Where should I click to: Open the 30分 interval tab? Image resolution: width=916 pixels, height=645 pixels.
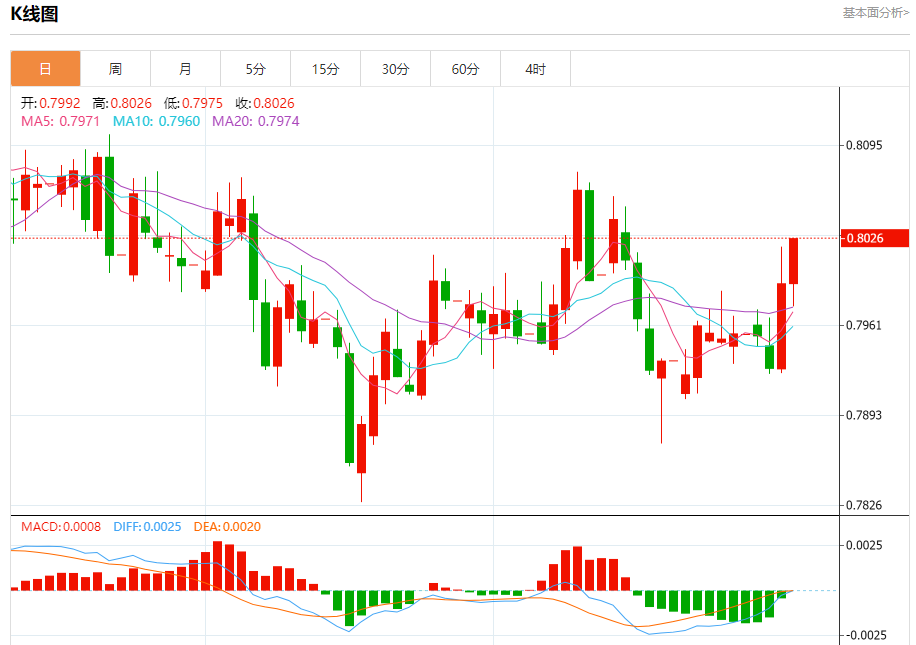coord(396,69)
